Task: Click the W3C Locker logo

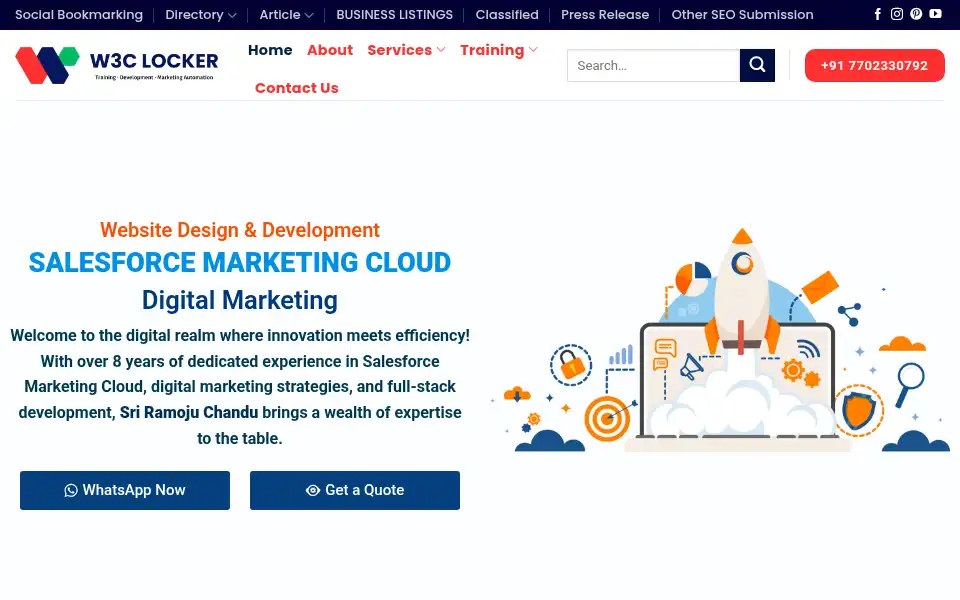Action: [x=117, y=65]
